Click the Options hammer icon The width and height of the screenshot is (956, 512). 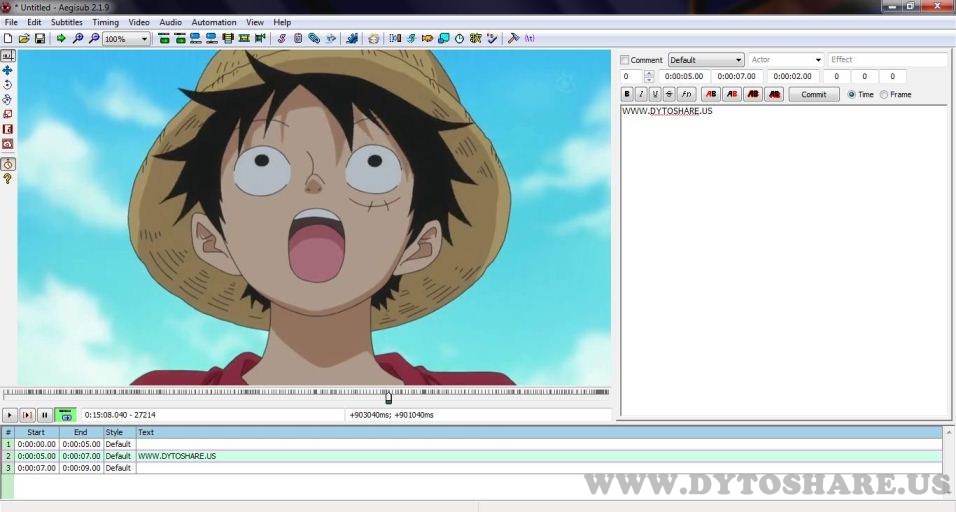[513, 38]
